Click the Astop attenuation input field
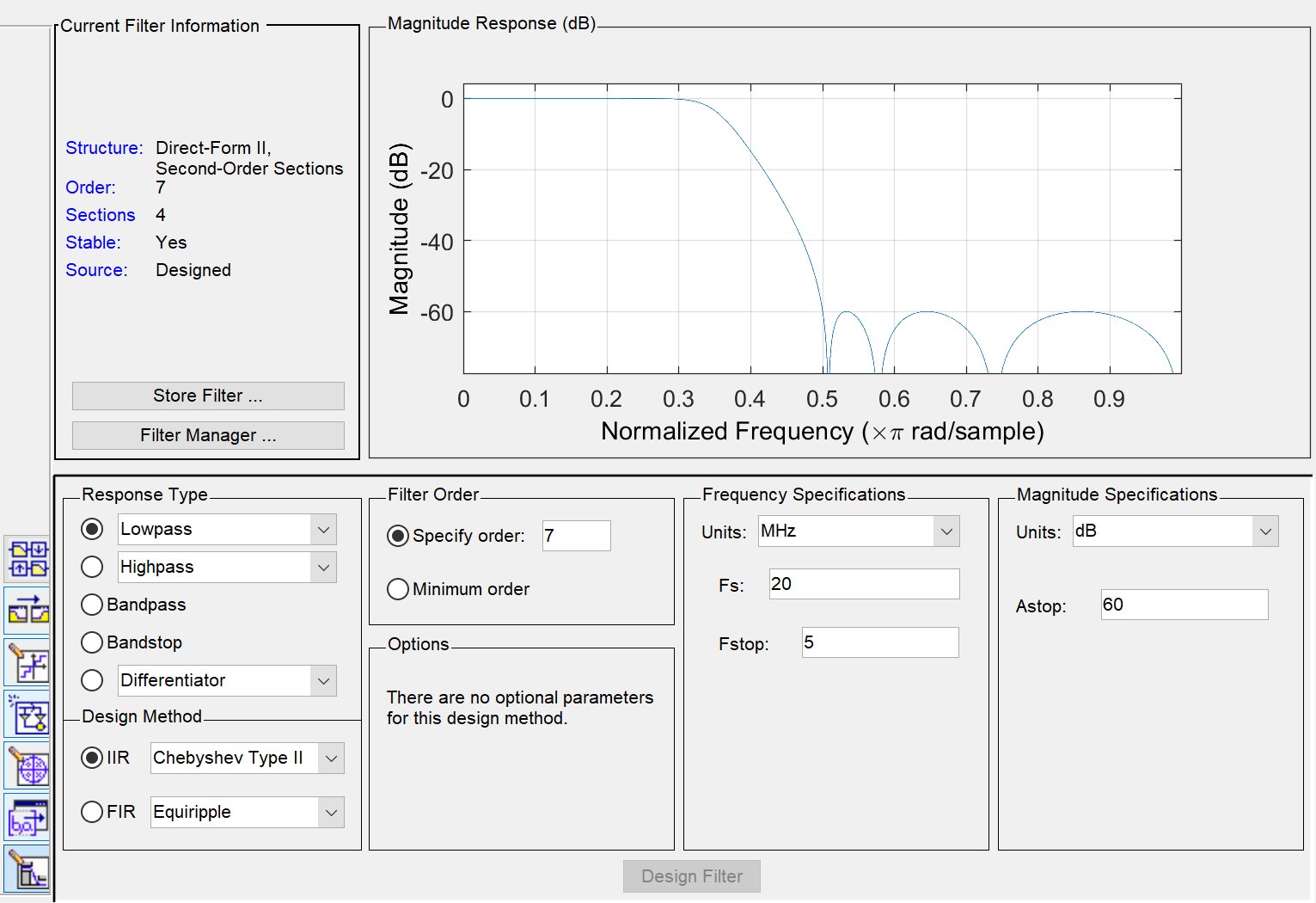Image resolution: width=1316 pixels, height=903 pixels. tap(1184, 605)
